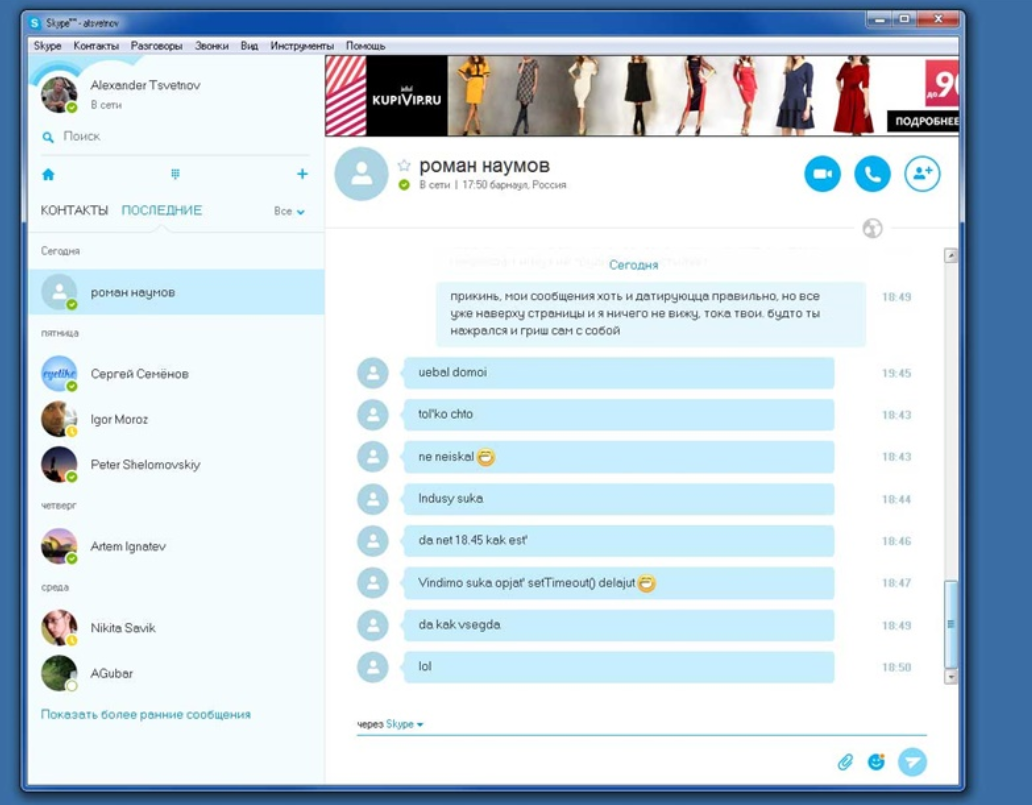Screen dimensions: 1032x805
Task: Click the 'tol'ko chto' message bubble
Action: (x=619, y=415)
